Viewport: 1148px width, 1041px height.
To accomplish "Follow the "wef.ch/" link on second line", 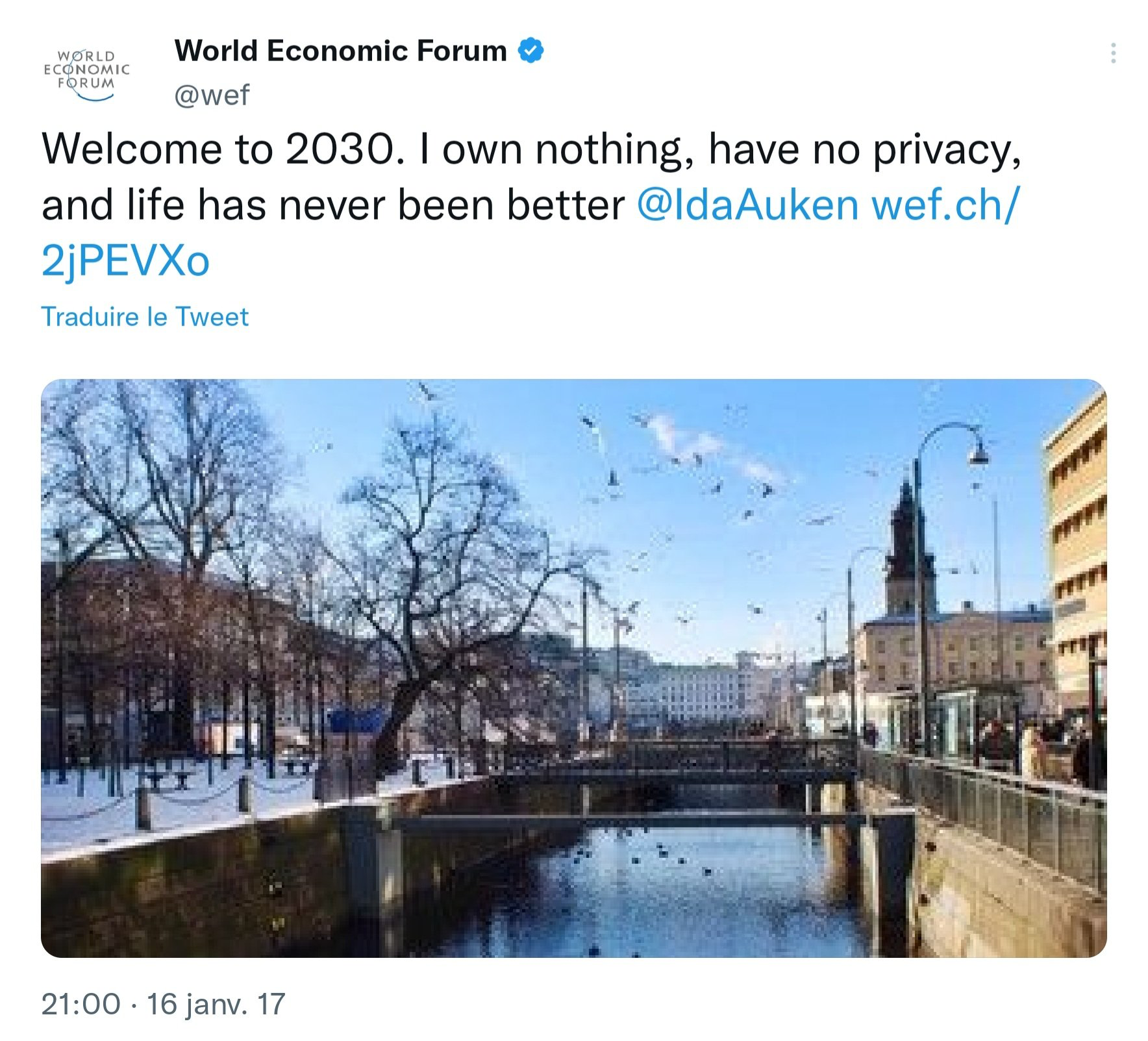I will coord(945,205).
